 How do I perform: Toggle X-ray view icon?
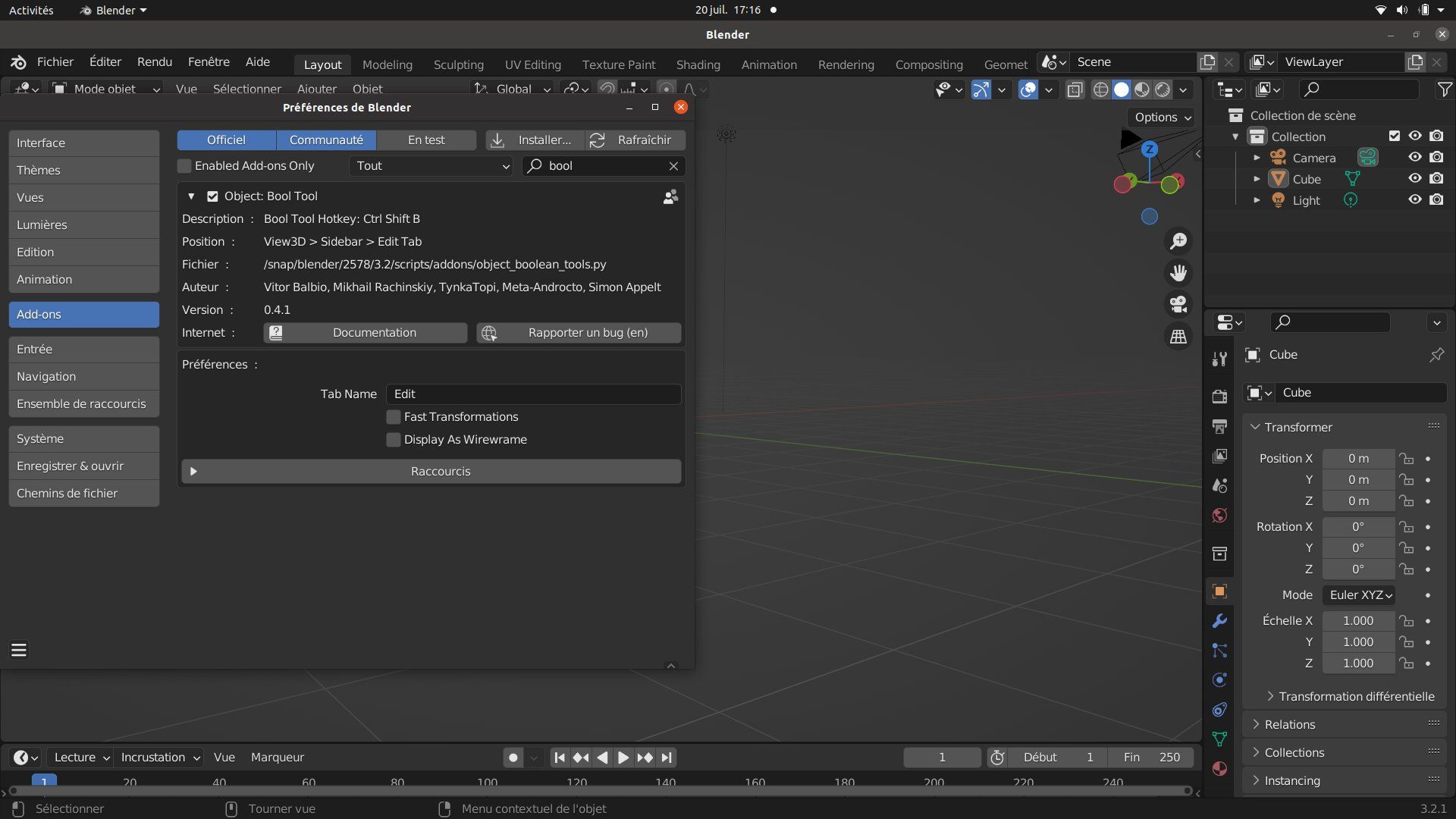1075,89
